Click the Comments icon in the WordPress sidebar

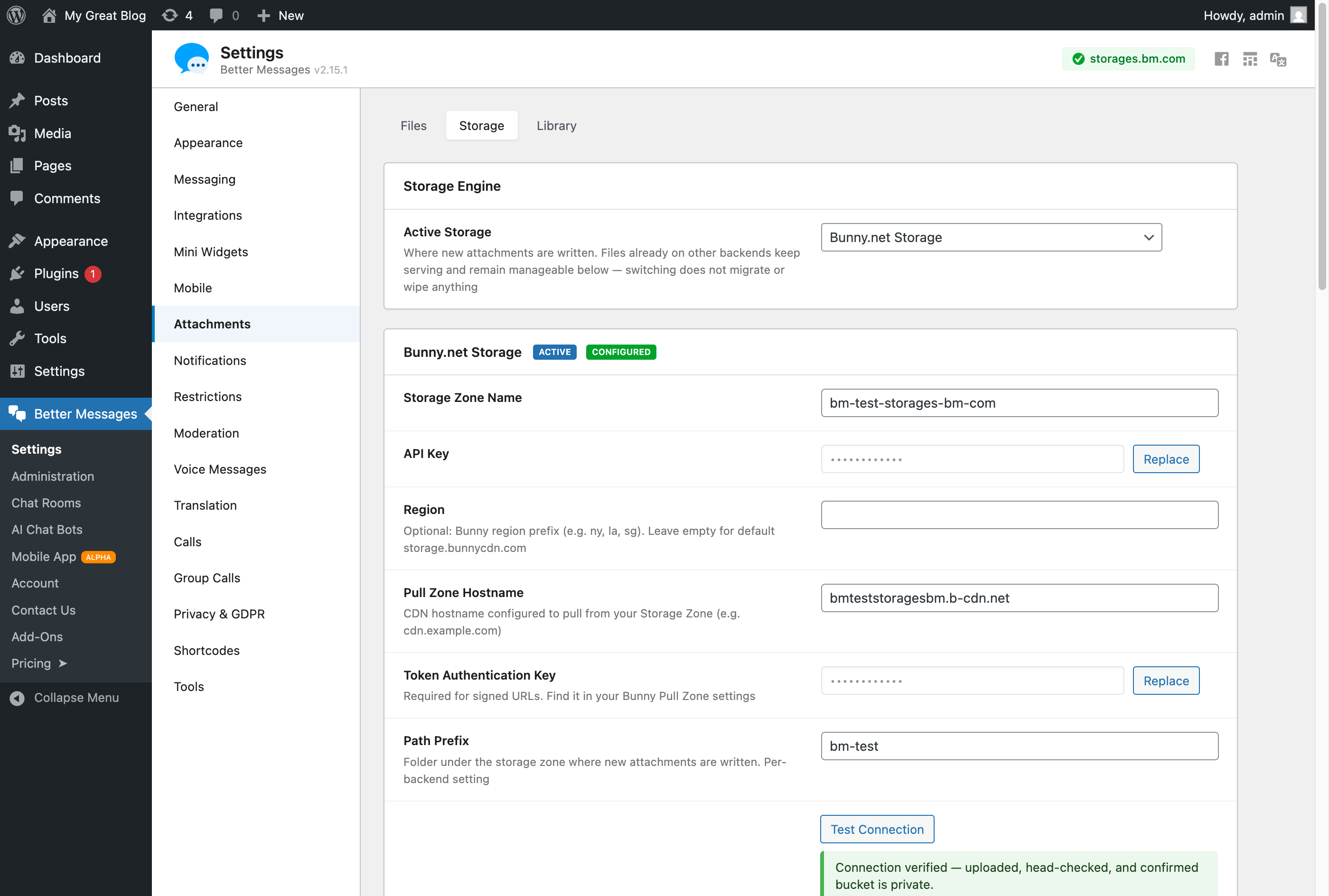coord(17,198)
